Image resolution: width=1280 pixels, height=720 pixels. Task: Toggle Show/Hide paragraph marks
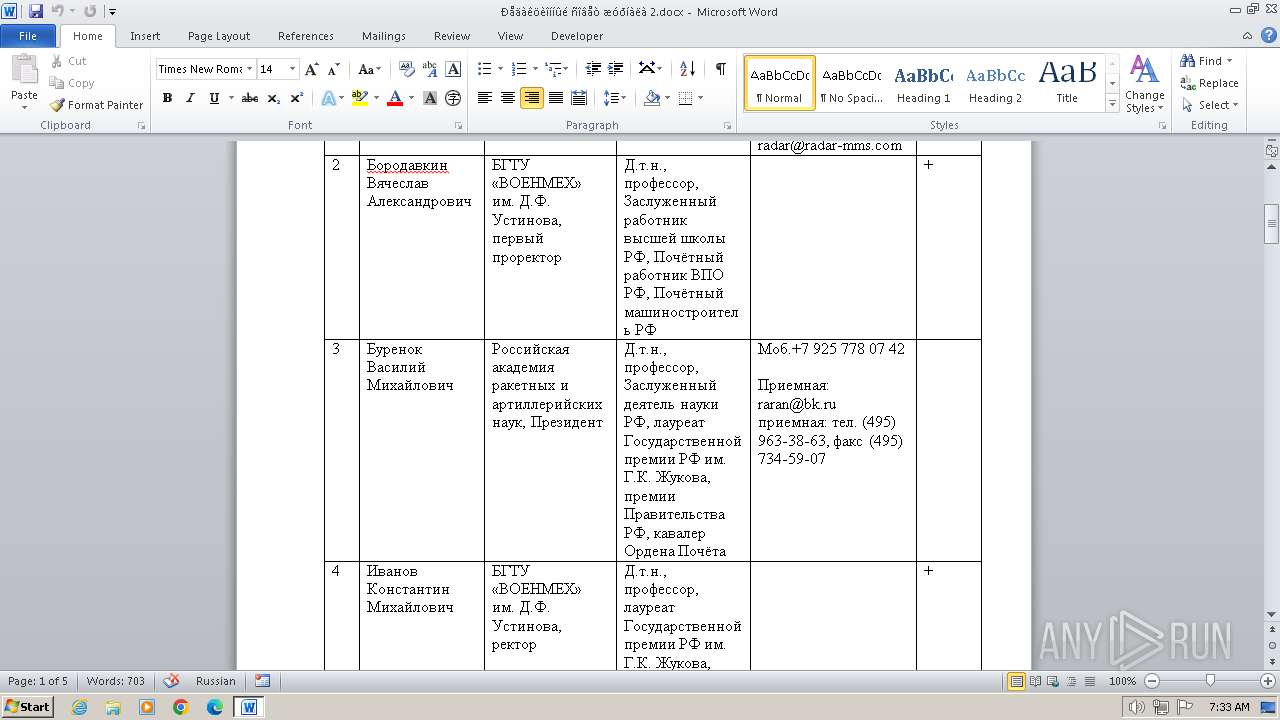720,69
